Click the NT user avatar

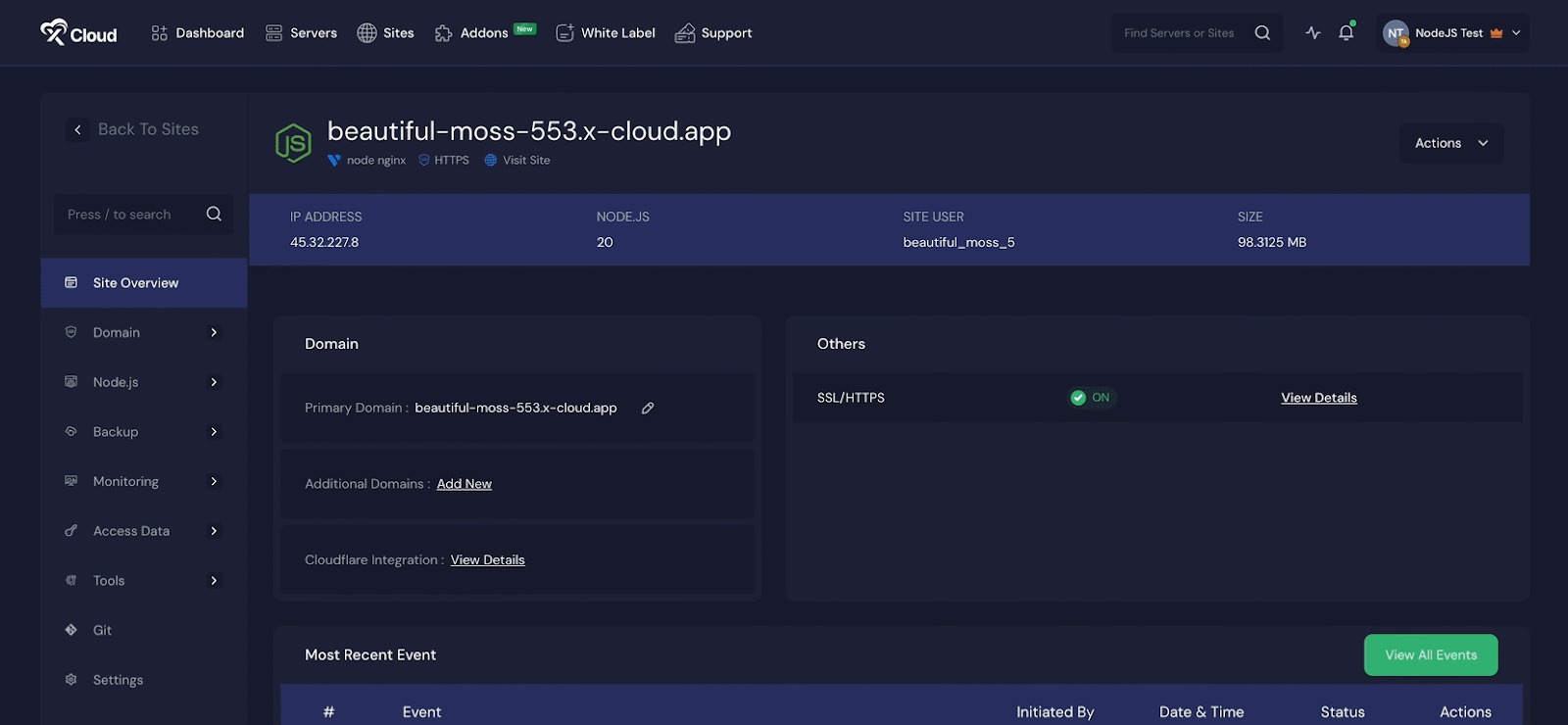coord(1396,33)
